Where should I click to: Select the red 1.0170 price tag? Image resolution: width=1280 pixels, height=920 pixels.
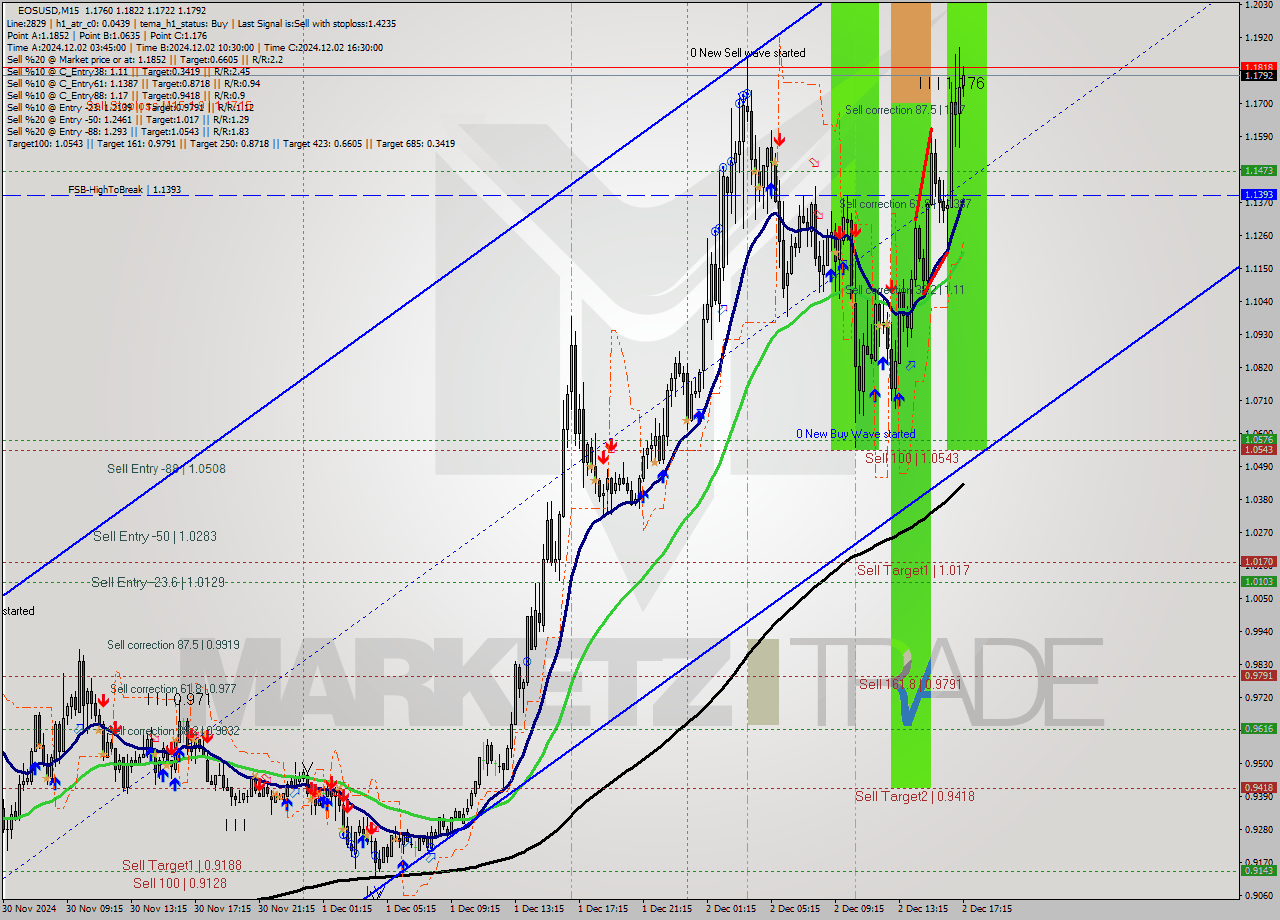click(1258, 562)
